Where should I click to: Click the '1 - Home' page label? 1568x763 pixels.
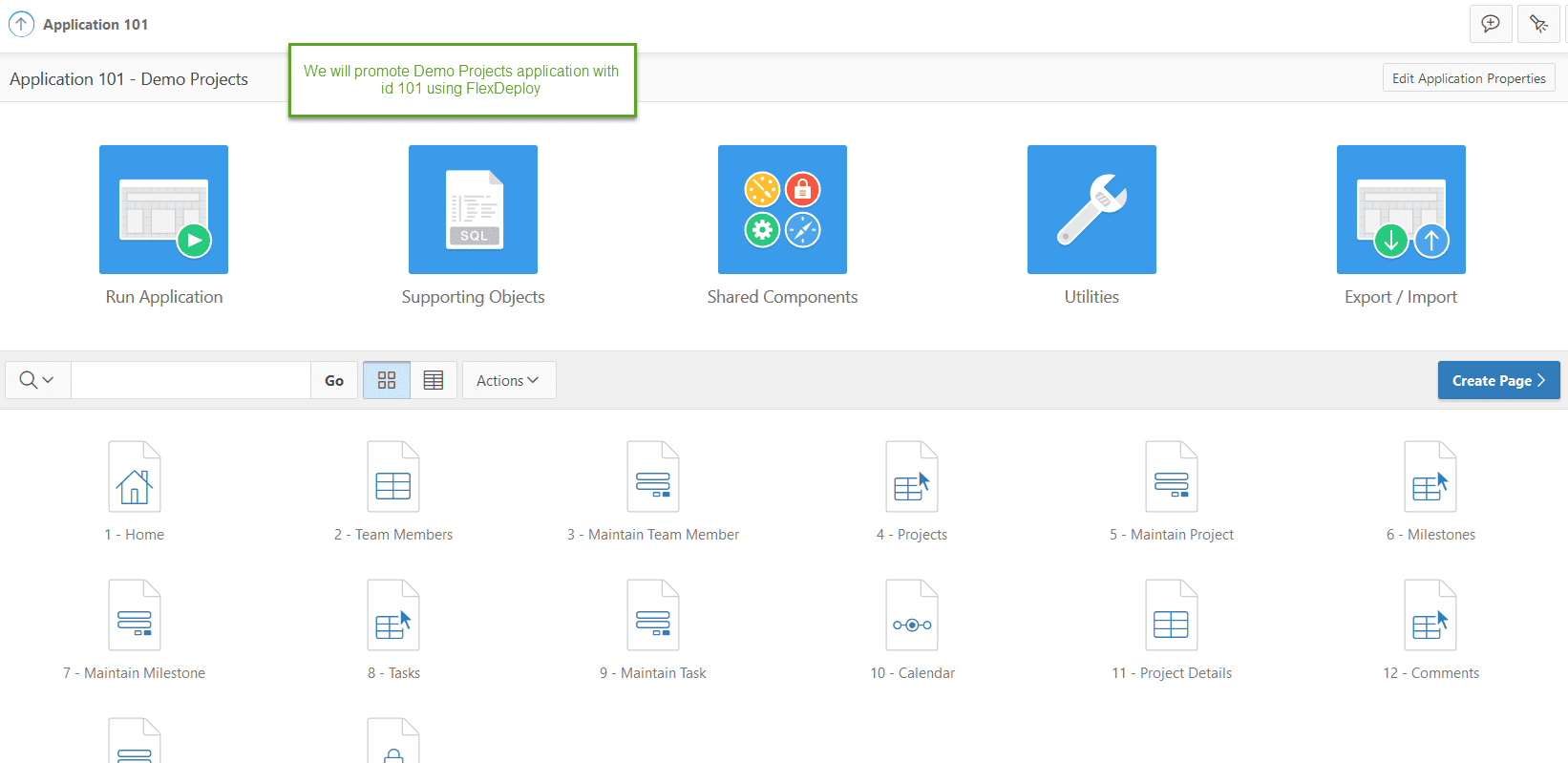click(135, 535)
